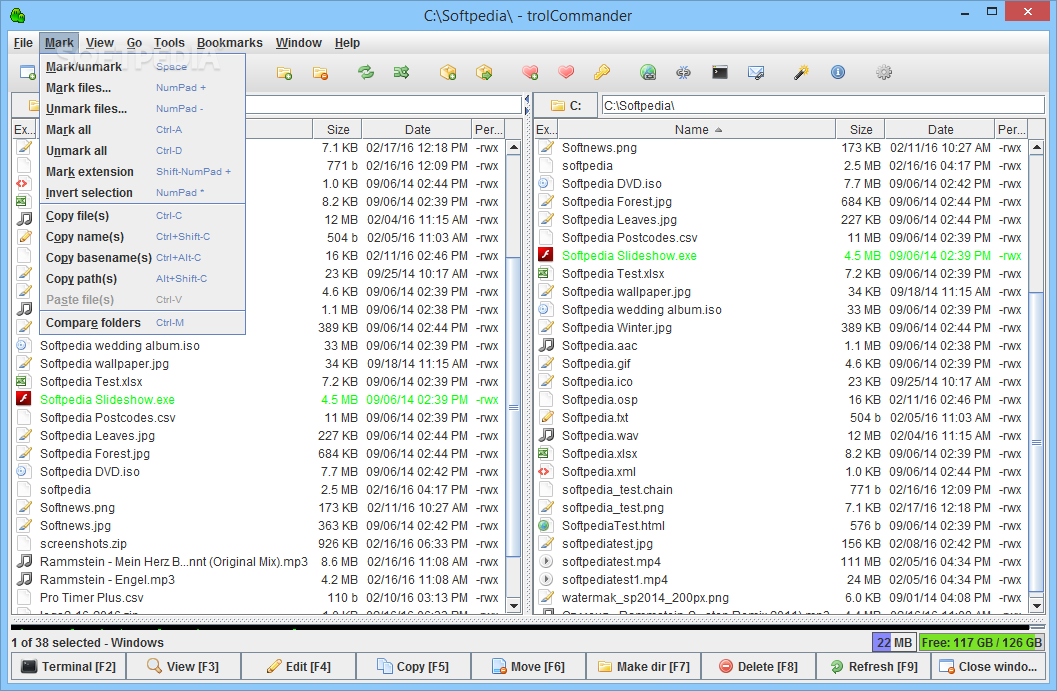Sort left panel by Date column
The width and height of the screenshot is (1057, 691).
click(417, 129)
